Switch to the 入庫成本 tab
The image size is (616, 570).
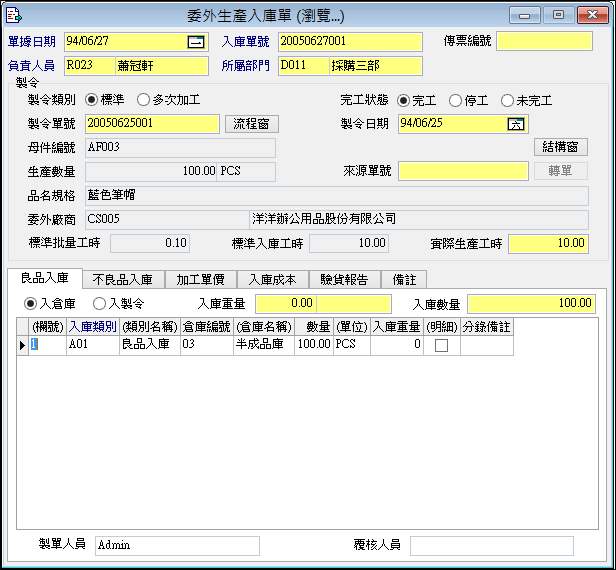point(273,279)
